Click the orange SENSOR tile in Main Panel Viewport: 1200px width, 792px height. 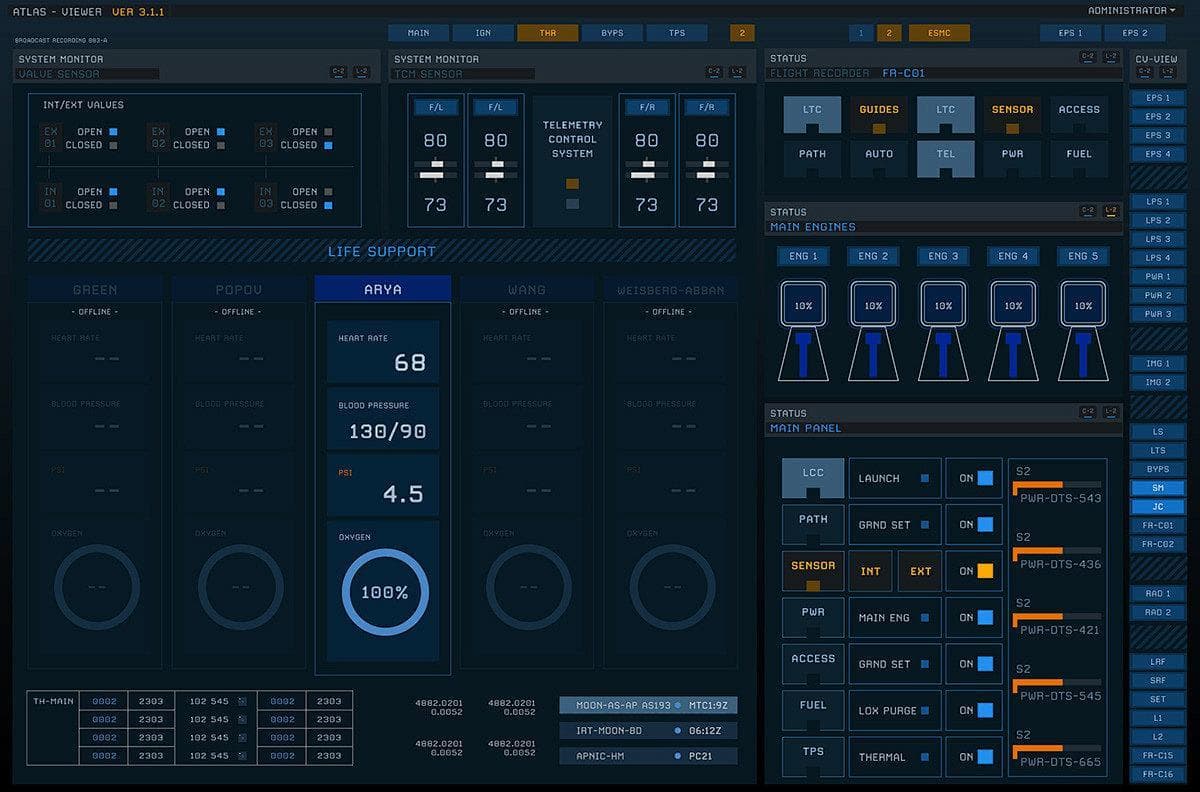point(813,571)
